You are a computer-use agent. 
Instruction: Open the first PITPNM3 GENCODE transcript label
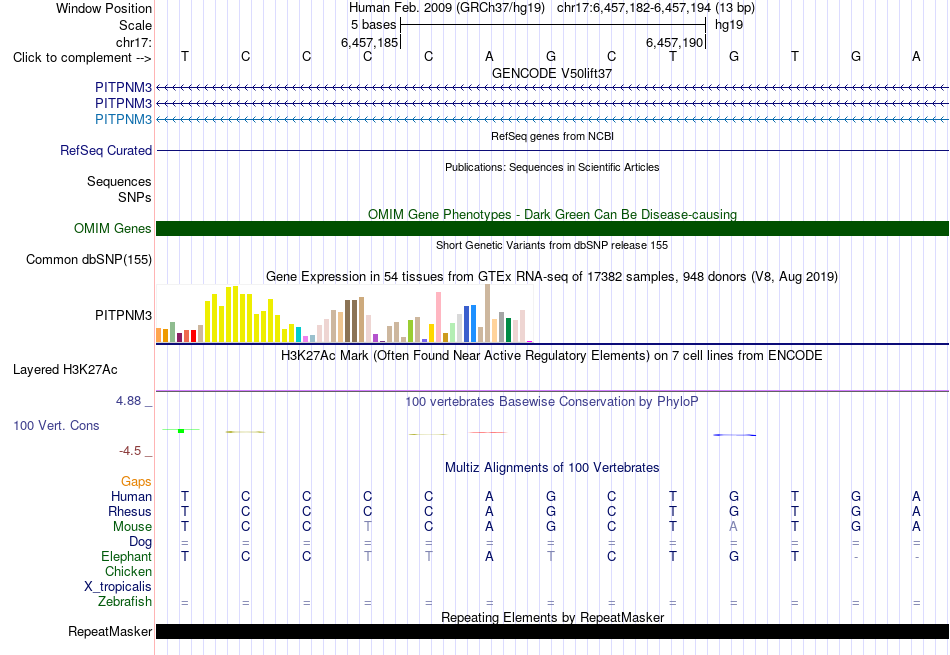coord(123,87)
